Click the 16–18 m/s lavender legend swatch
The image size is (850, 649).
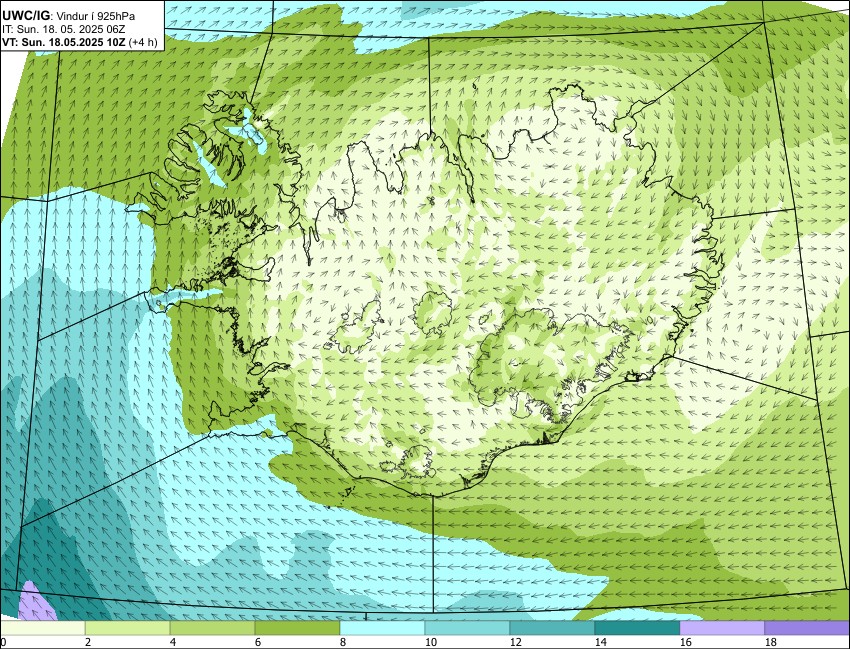[x=722, y=628]
